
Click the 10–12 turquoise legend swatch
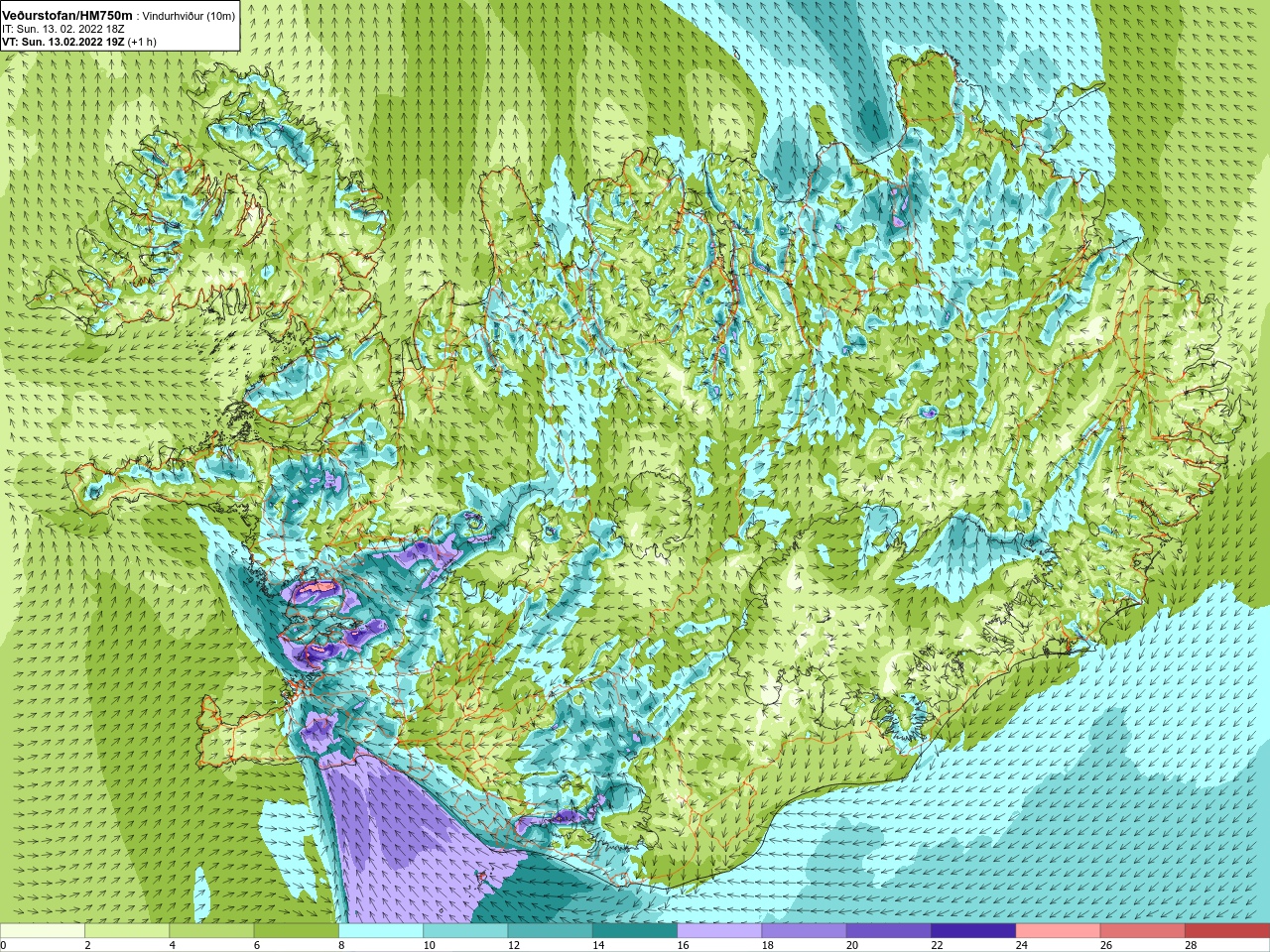pos(465,931)
